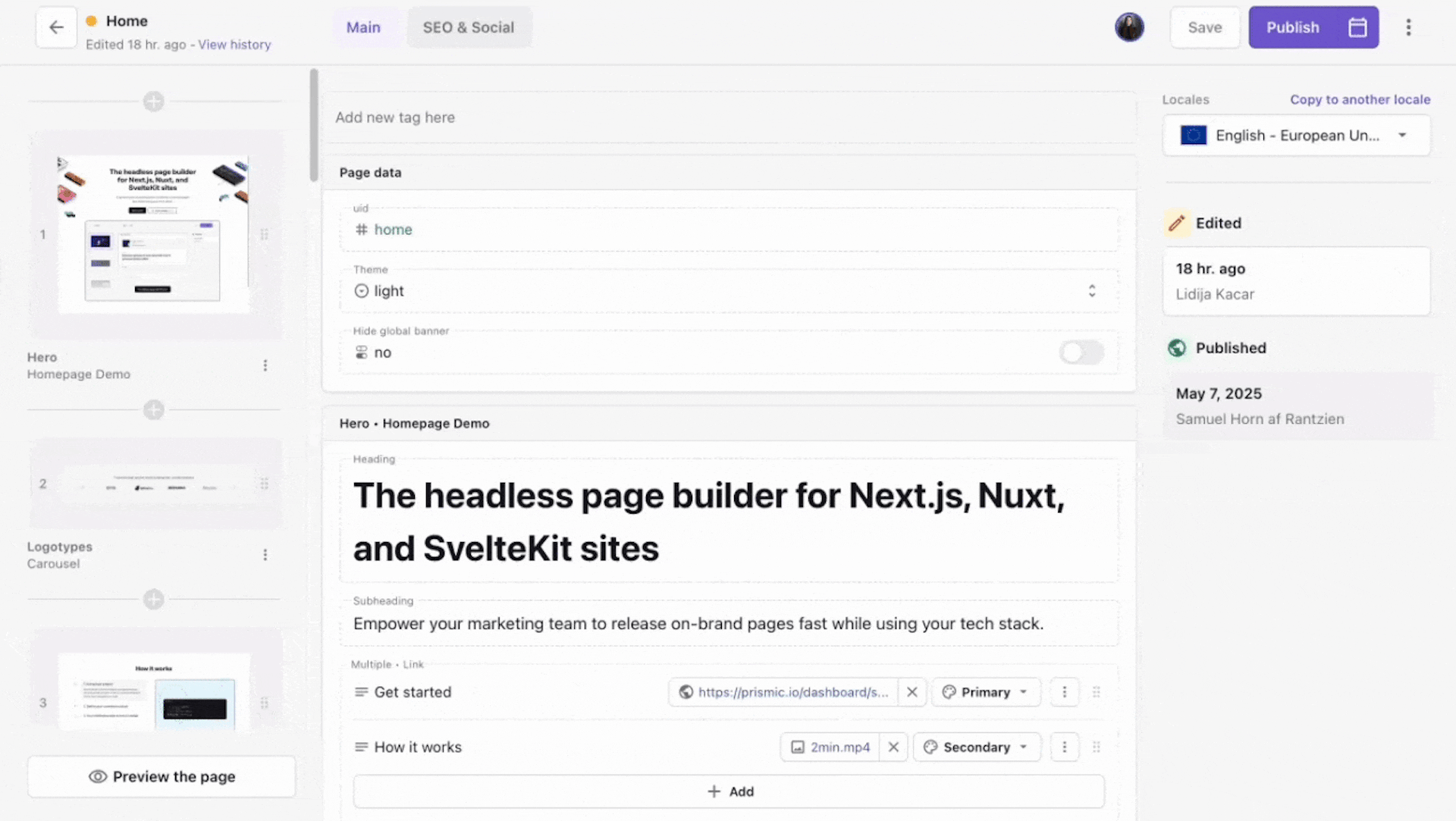Grab drag handle of Get started link
The height and width of the screenshot is (821, 1456).
click(1096, 692)
